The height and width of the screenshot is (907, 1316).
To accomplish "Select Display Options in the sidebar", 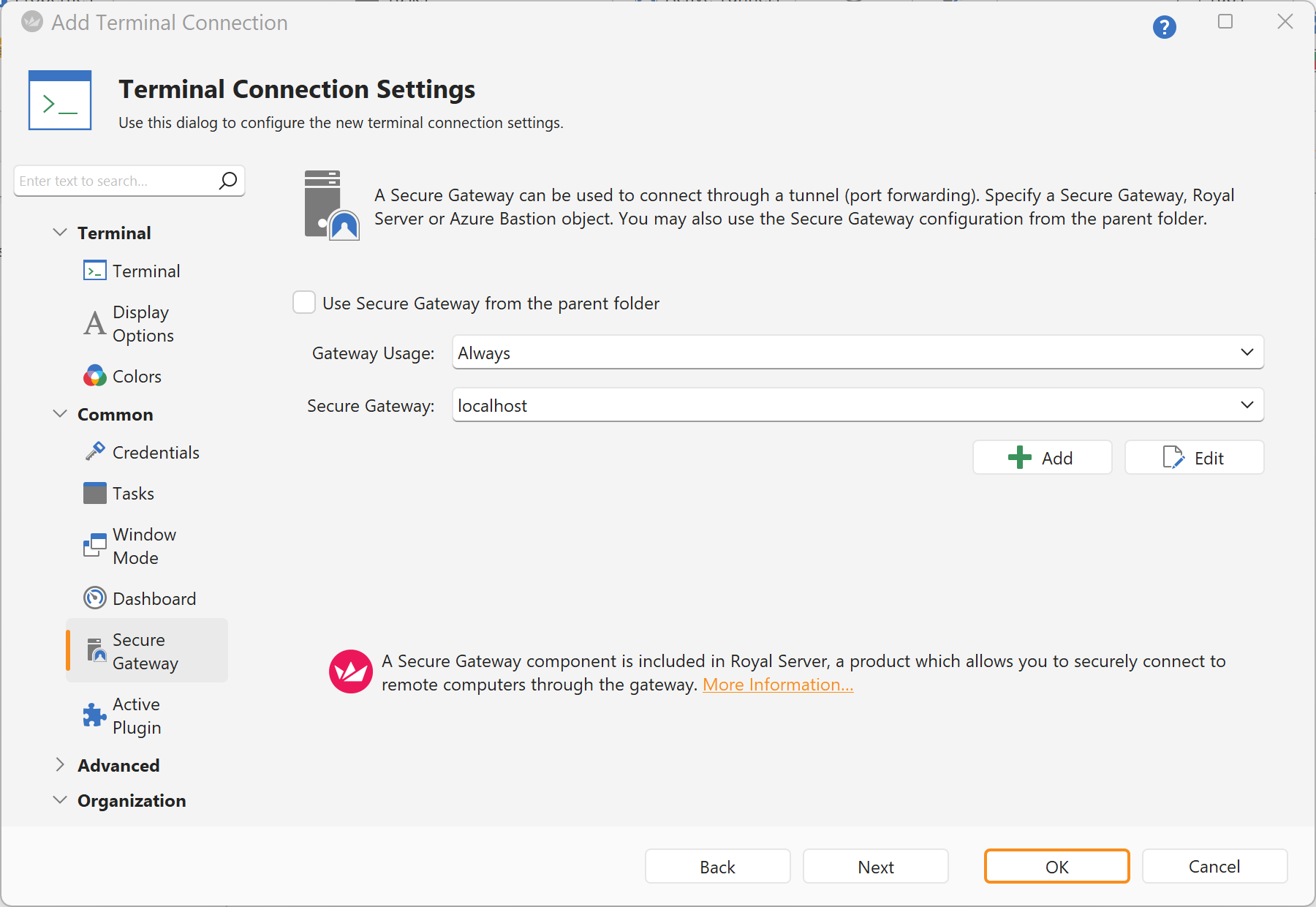I will pyautogui.click(x=143, y=324).
